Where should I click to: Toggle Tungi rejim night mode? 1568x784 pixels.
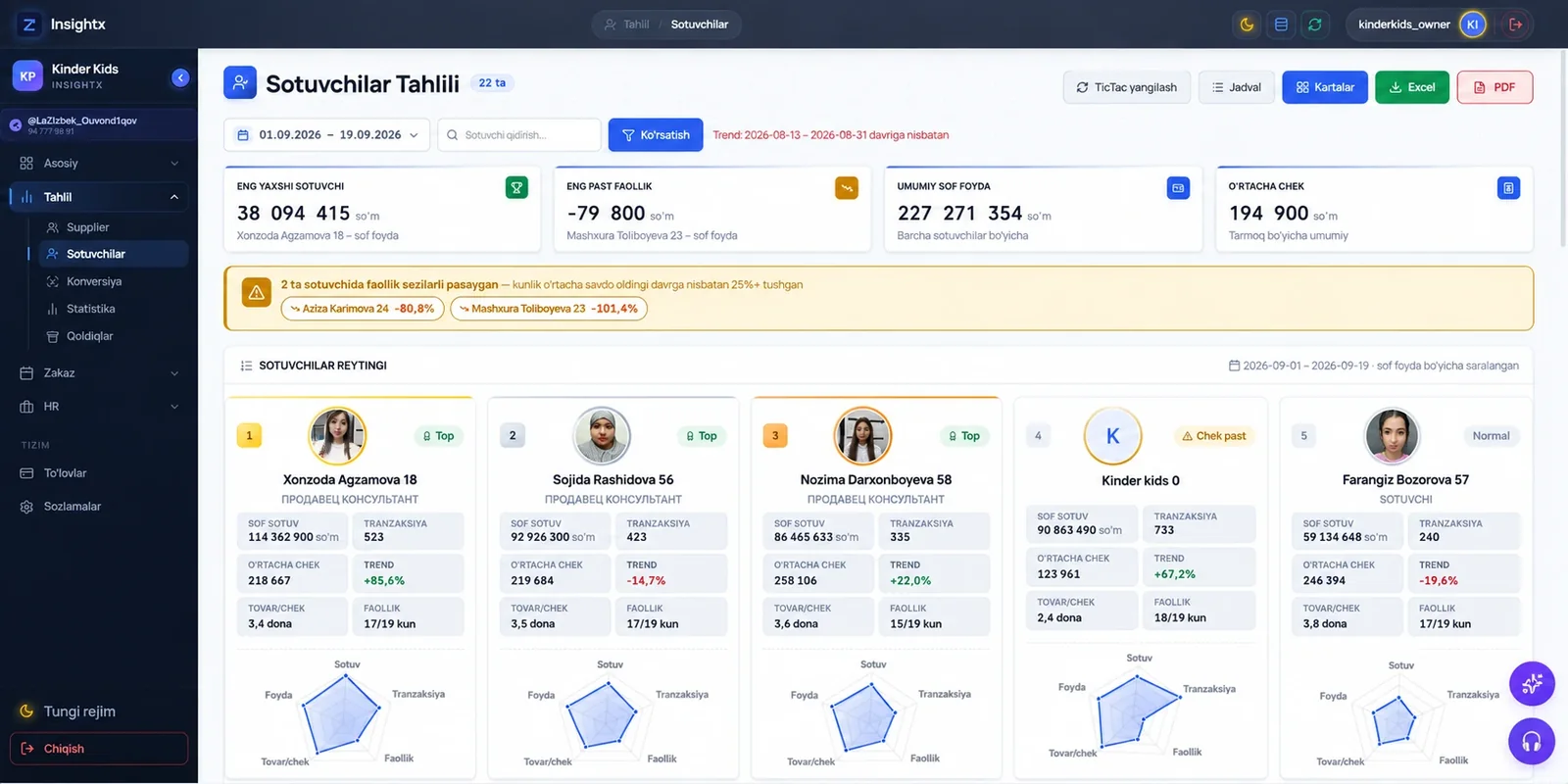tap(68, 711)
